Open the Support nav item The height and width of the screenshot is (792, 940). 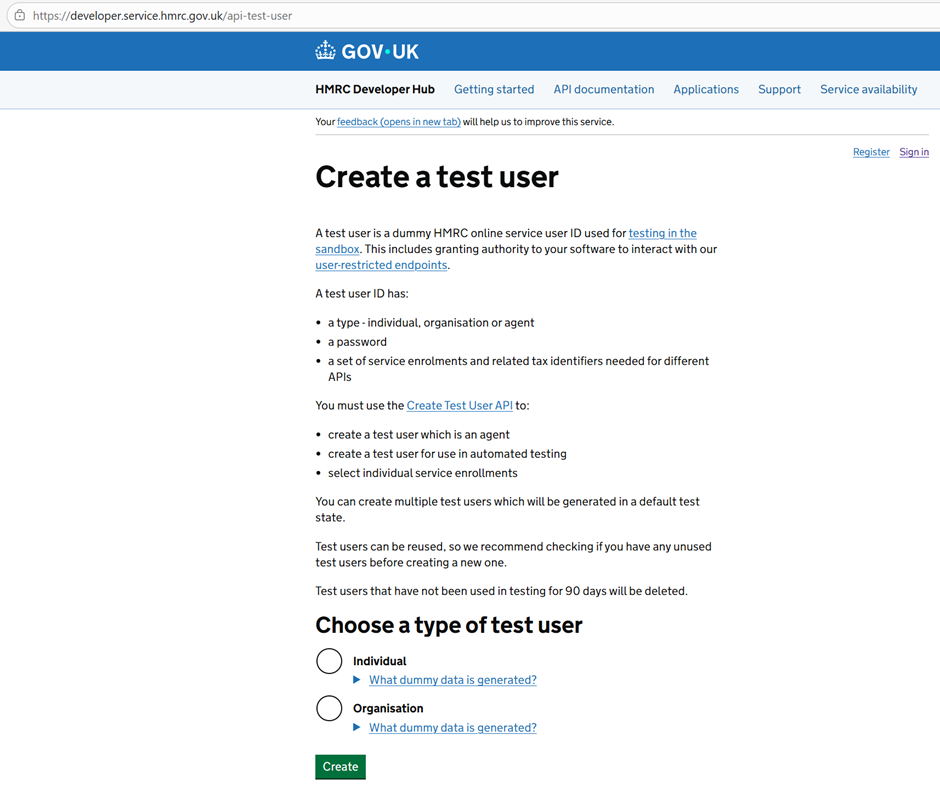tap(779, 89)
